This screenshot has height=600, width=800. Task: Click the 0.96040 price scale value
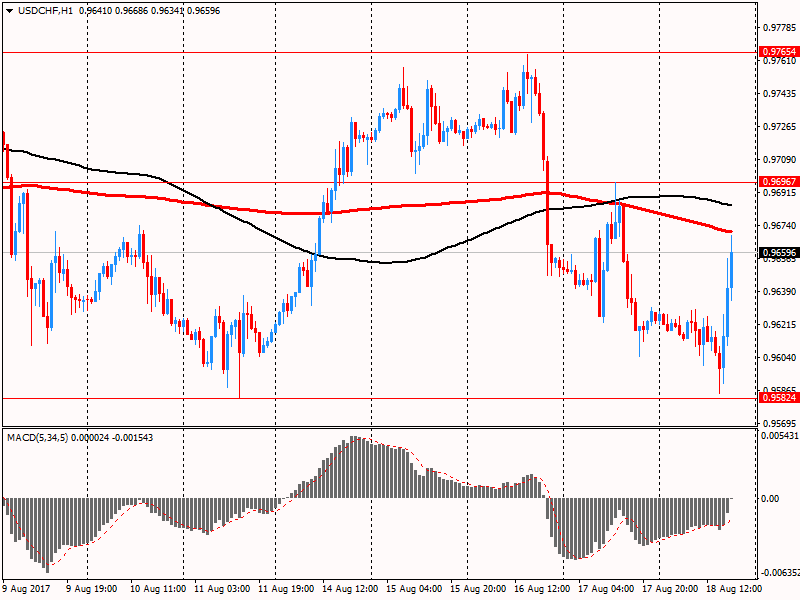(779, 358)
